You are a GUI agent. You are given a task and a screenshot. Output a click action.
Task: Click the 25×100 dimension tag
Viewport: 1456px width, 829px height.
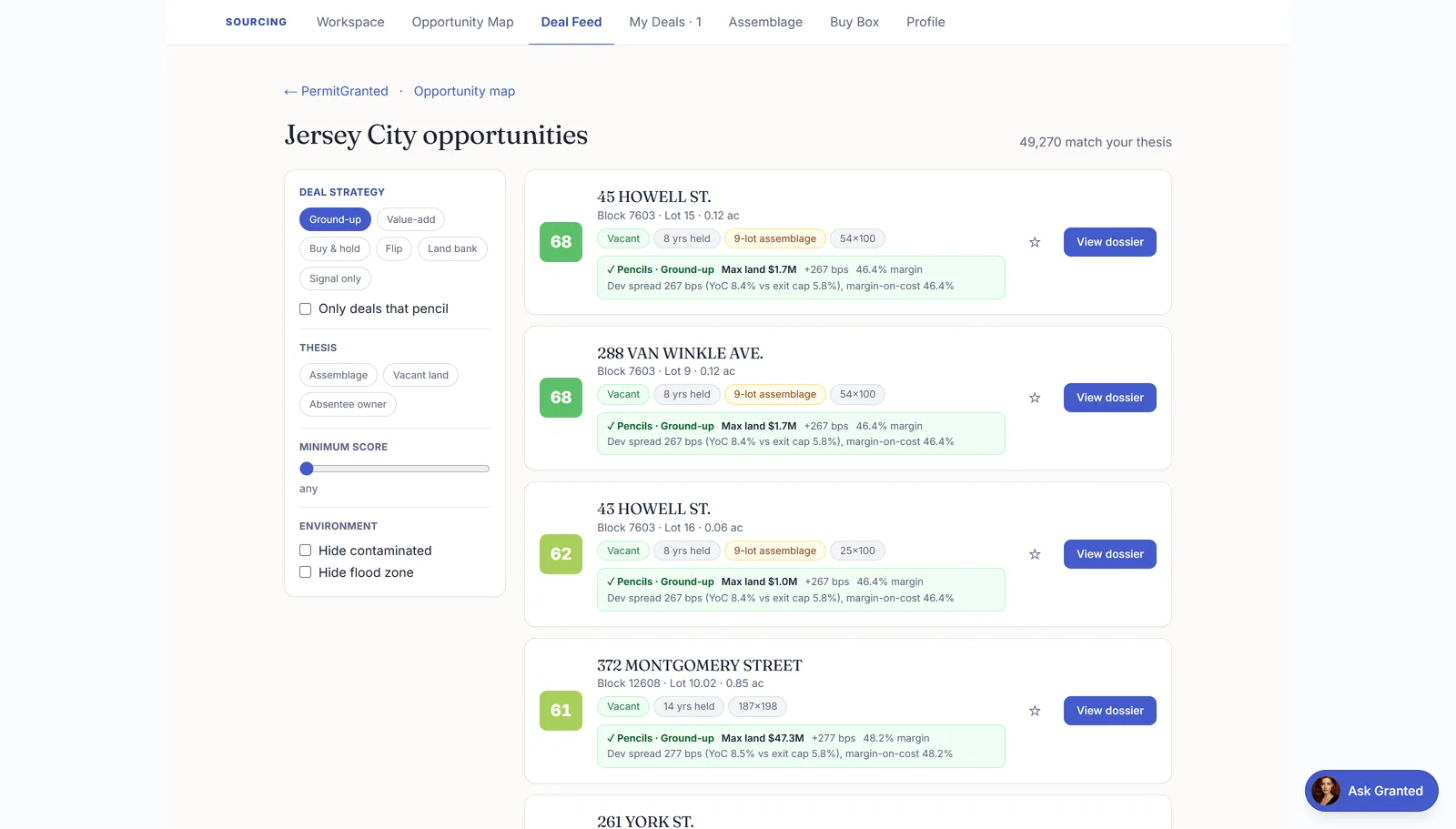[x=857, y=551]
